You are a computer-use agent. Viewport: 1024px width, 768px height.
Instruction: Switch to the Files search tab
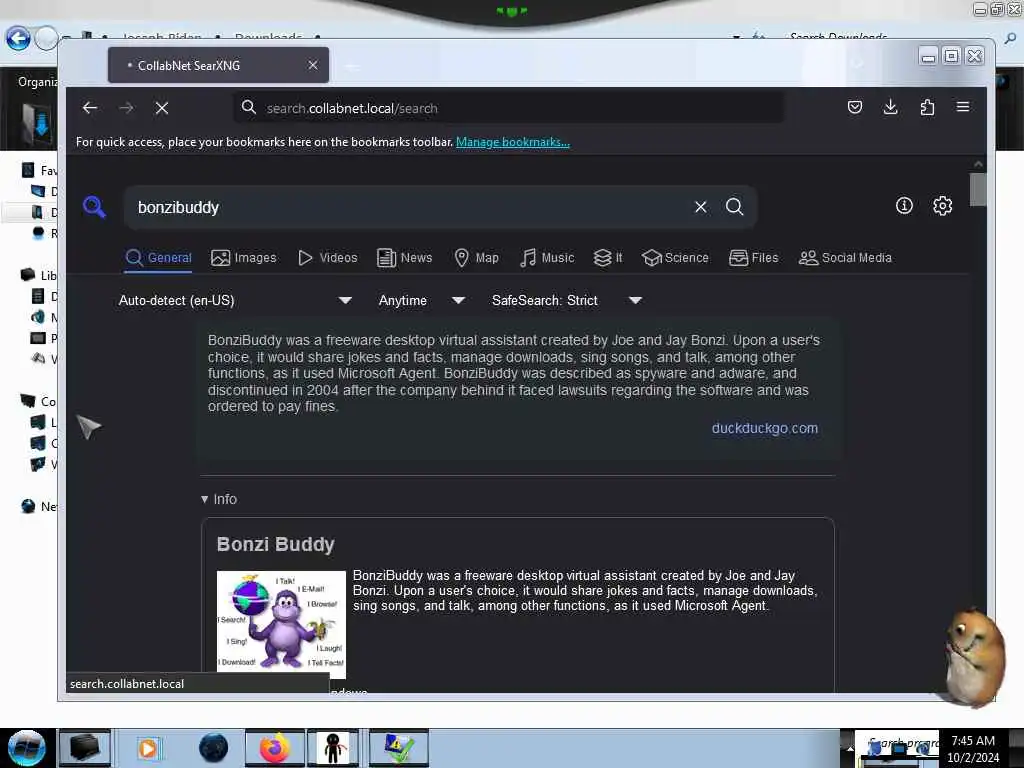coord(754,258)
